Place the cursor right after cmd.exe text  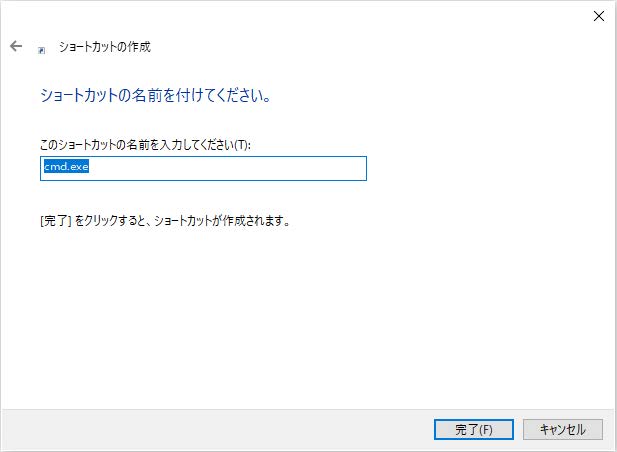(90, 167)
